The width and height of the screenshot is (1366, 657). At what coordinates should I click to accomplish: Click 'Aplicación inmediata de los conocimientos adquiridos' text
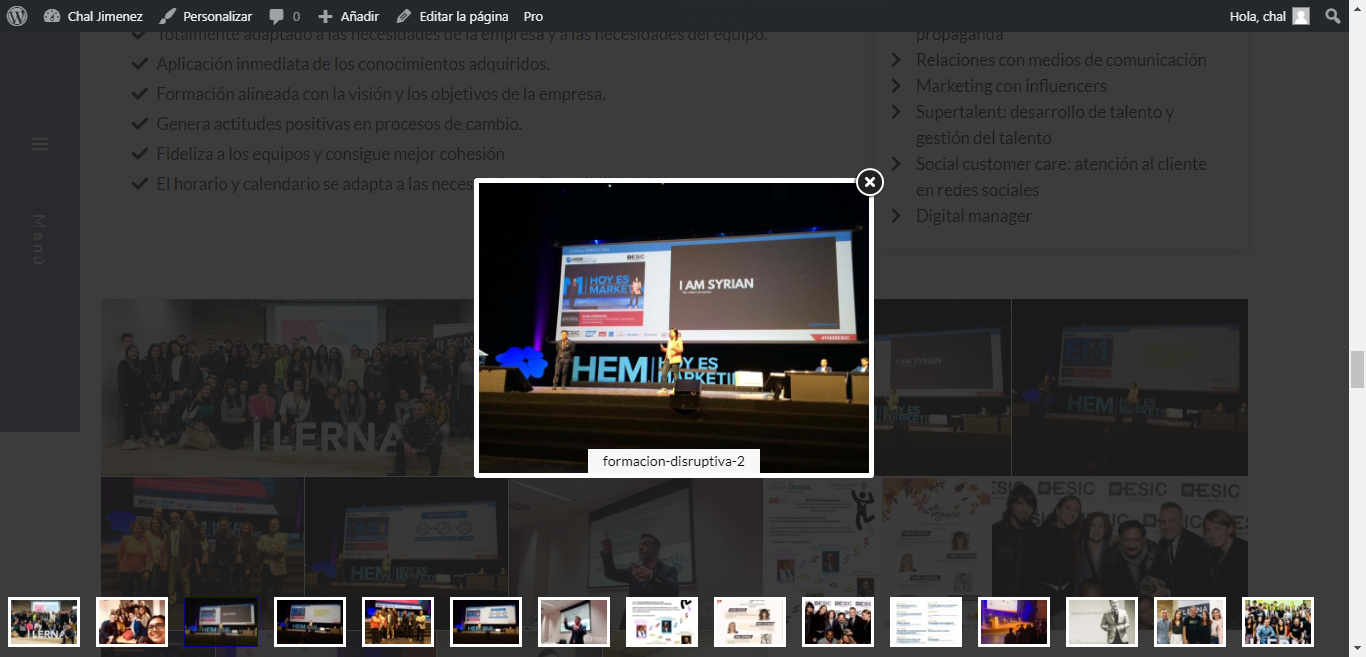(x=353, y=65)
